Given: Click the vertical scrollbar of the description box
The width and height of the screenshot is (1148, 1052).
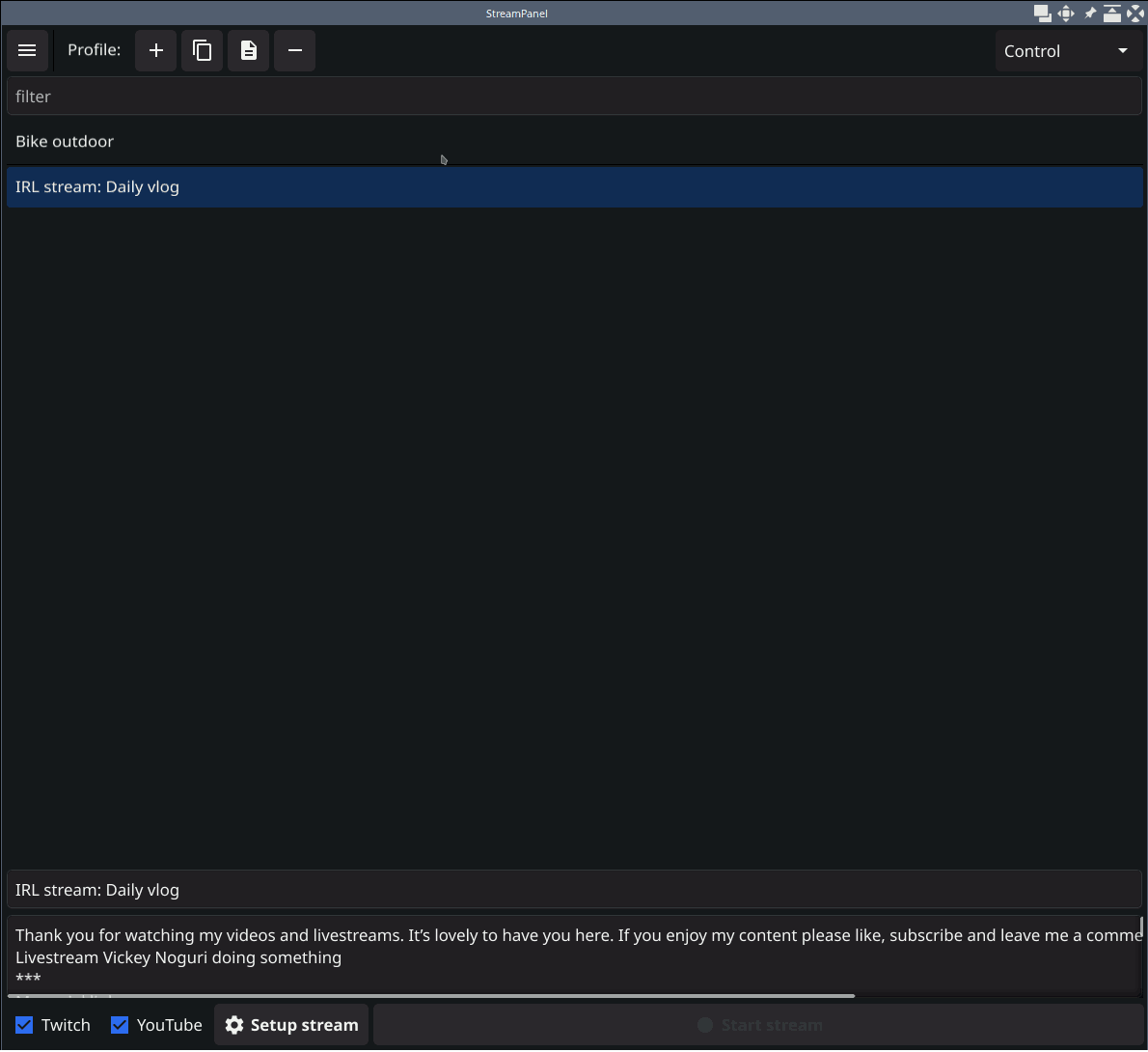Looking at the screenshot, I should pyautogui.click(x=1140, y=928).
